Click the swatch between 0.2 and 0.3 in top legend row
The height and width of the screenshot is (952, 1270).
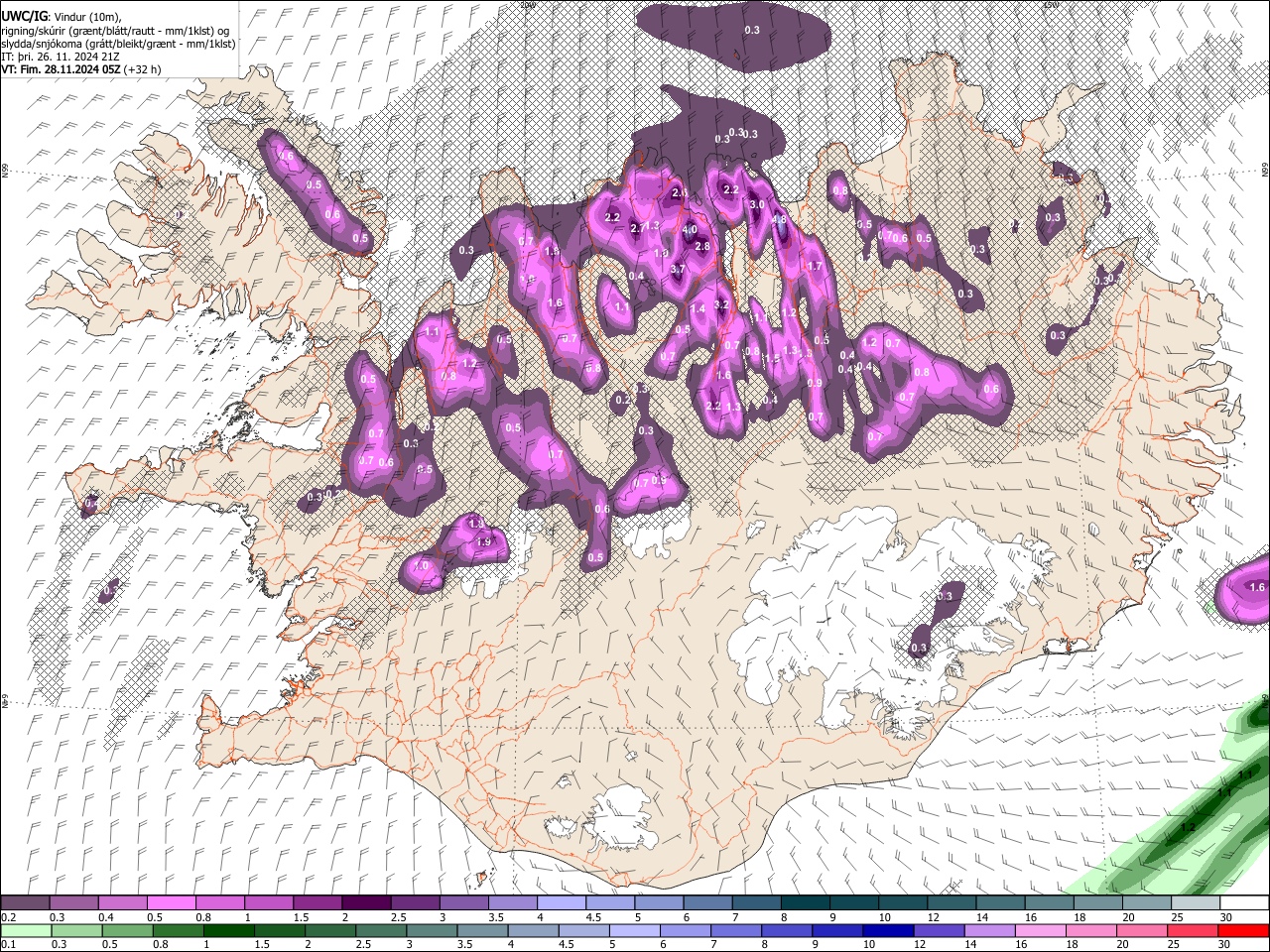point(25,903)
